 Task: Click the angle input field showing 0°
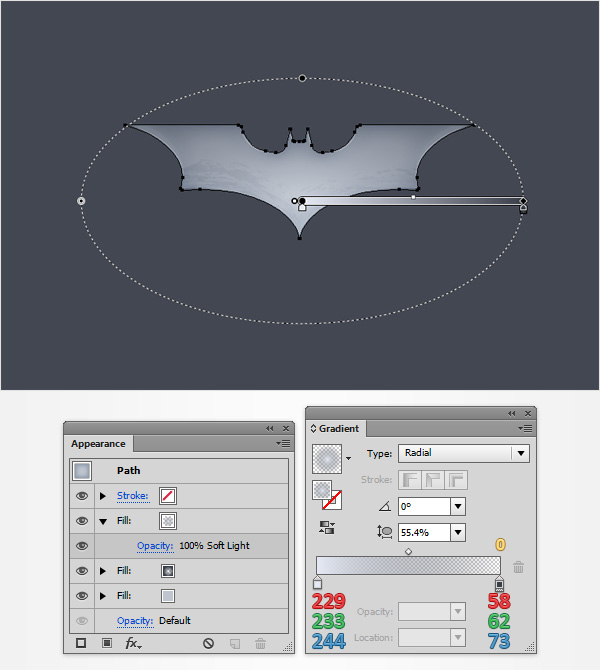(x=424, y=506)
